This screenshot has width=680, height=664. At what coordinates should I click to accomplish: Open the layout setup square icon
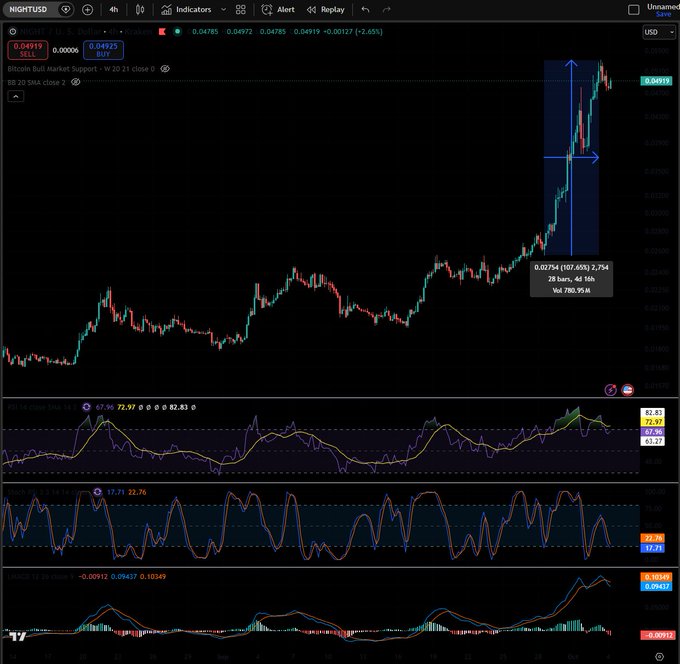point(634,10)
